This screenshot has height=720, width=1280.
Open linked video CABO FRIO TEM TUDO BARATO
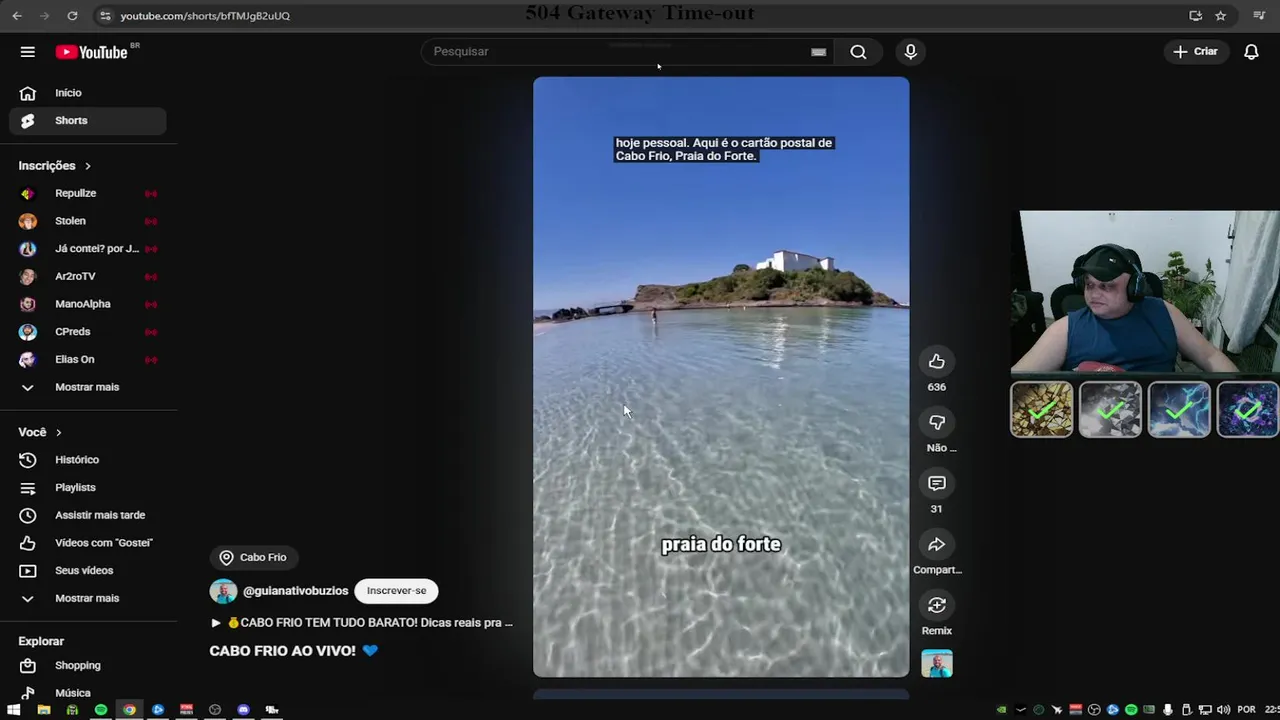click(x=361, y=622)
